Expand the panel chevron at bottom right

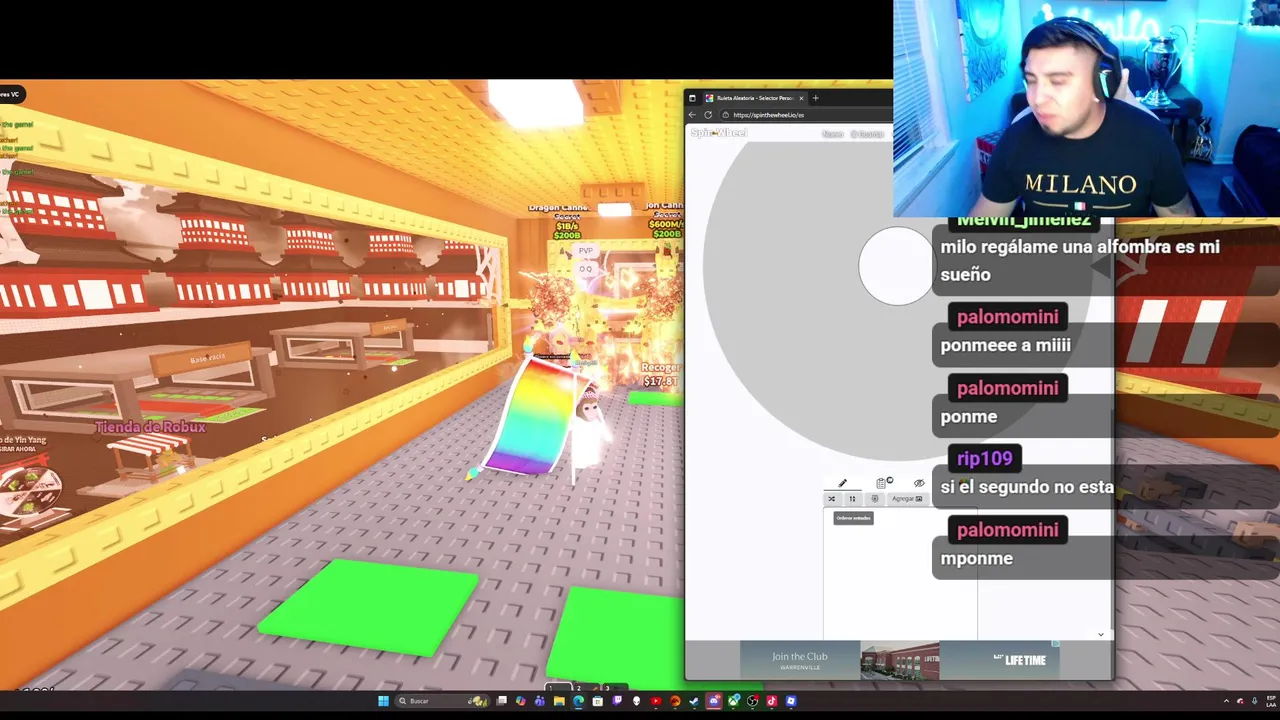(x=1101, y=634)
